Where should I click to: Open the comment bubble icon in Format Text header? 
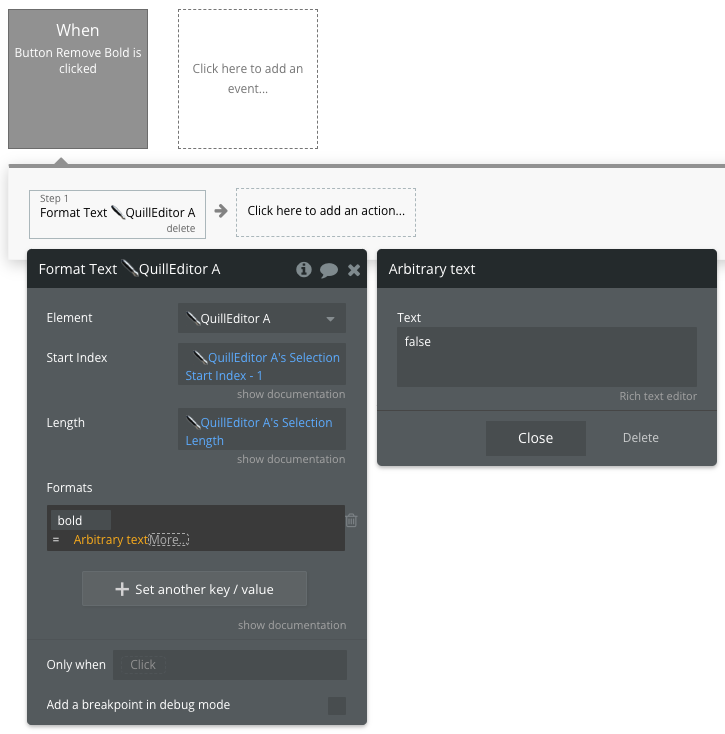point(329,270)
